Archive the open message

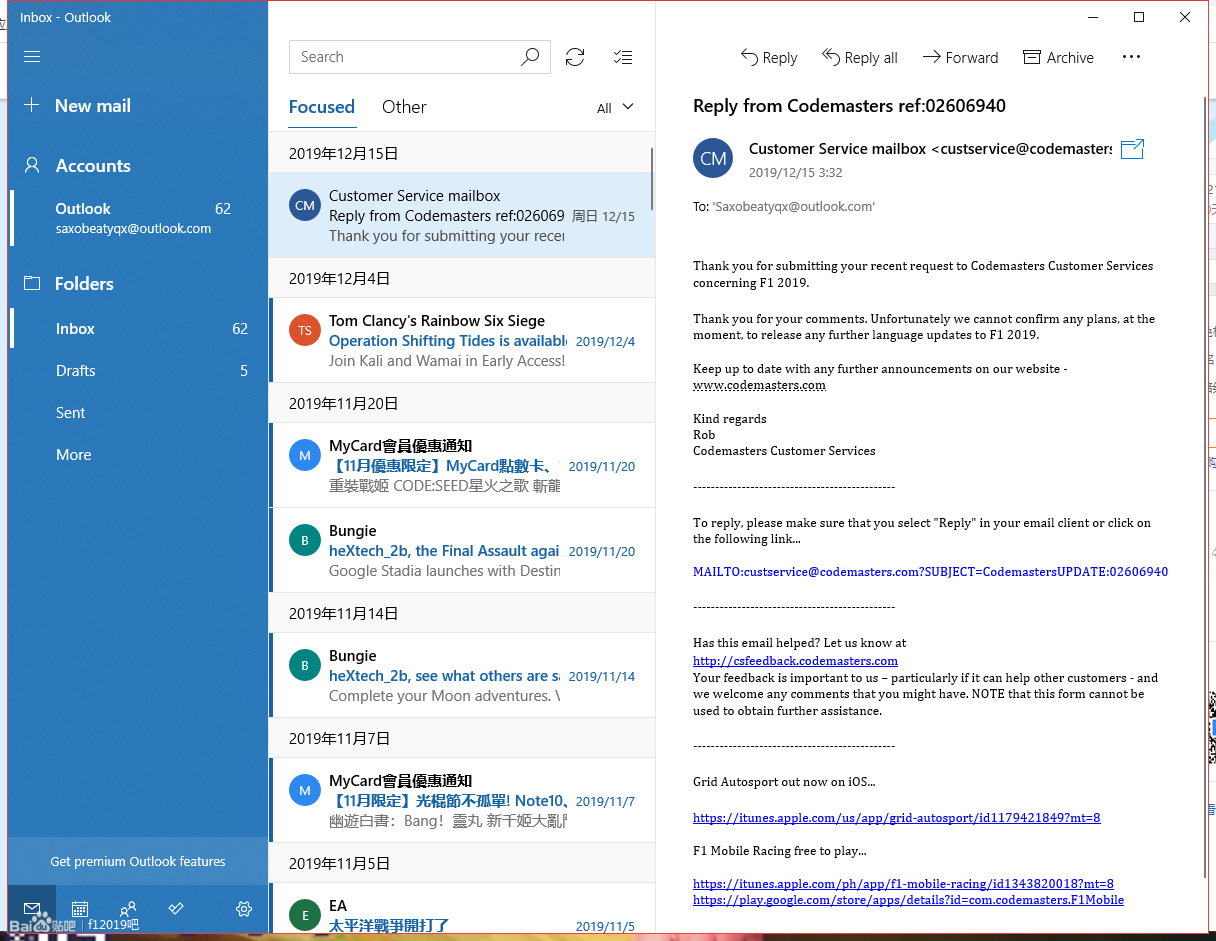pyautogui.click(x=1058, y=57)
